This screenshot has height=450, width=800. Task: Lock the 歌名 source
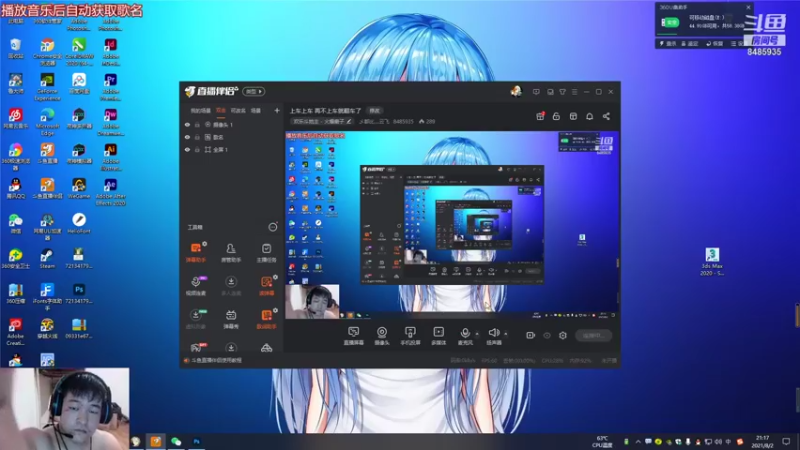(x=197, y=137)
